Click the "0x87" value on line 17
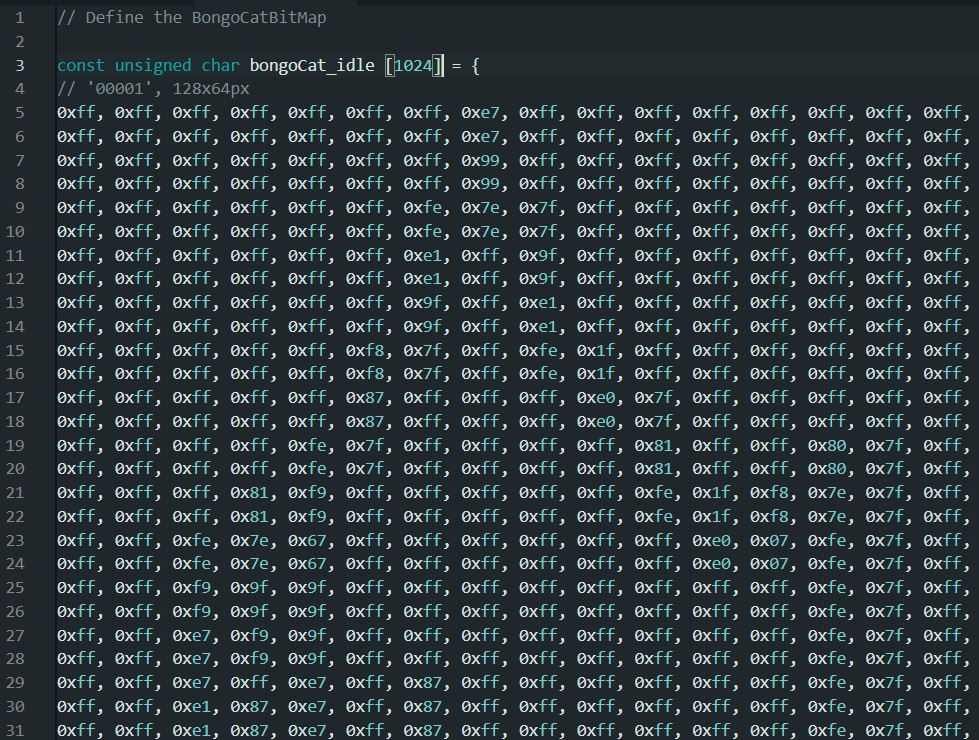This screenshot has height=740, width=979. pyautogui.click(x=365, y=397)
